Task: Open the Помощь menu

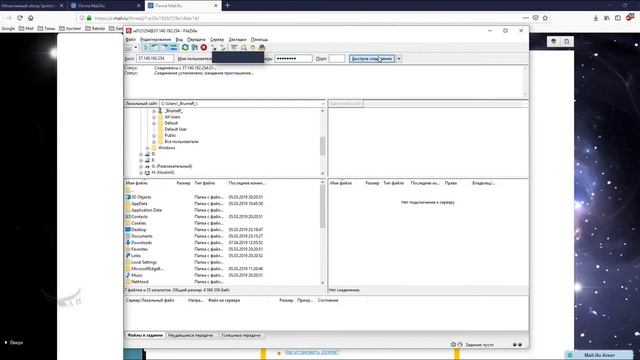Action: [259, 40]
